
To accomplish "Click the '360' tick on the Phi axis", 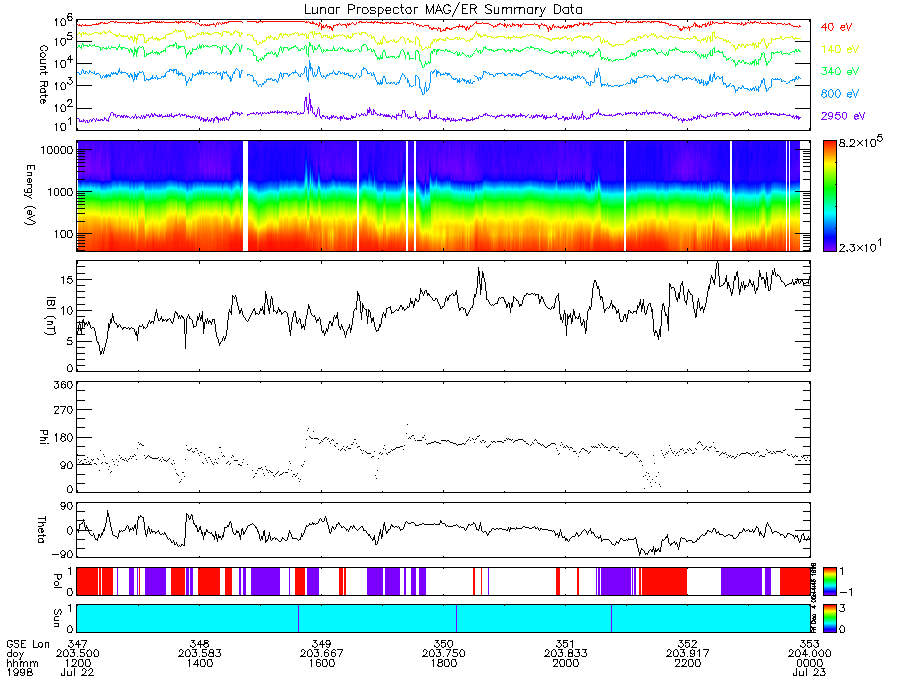I will [63, 384].
